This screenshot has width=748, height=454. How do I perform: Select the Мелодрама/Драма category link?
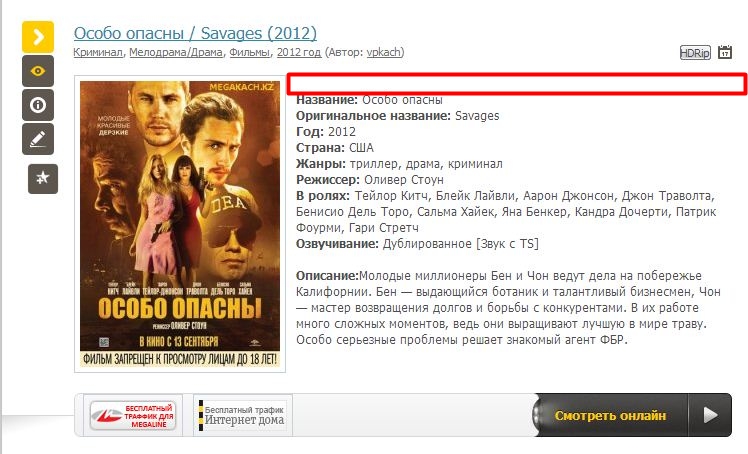(x=176, y=52)
